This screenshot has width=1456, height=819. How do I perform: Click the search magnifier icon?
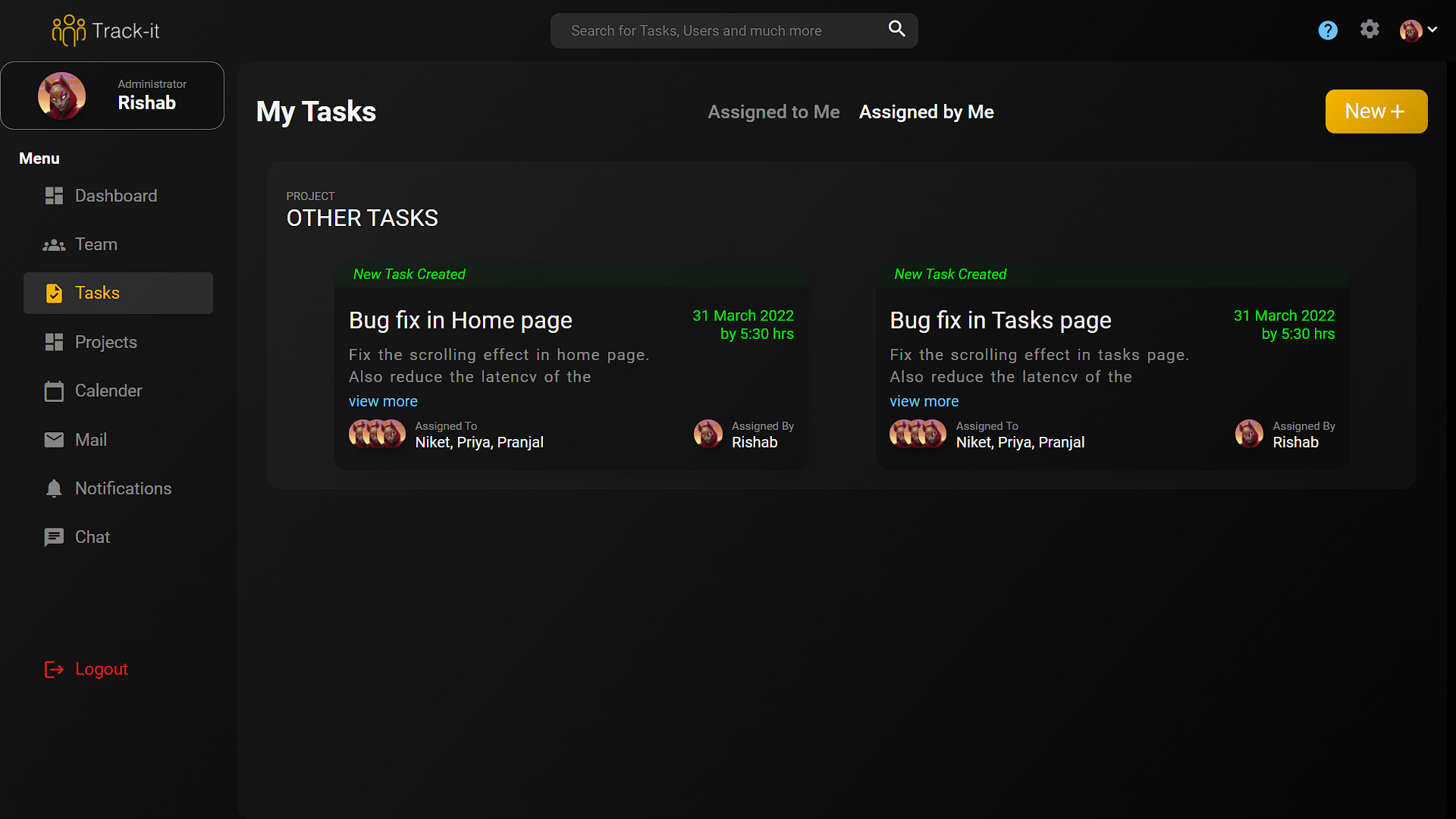(x=897, y=29)
